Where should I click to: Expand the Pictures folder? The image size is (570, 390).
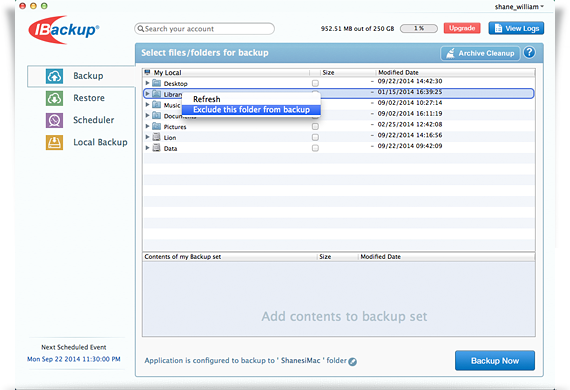pos(147,126)
